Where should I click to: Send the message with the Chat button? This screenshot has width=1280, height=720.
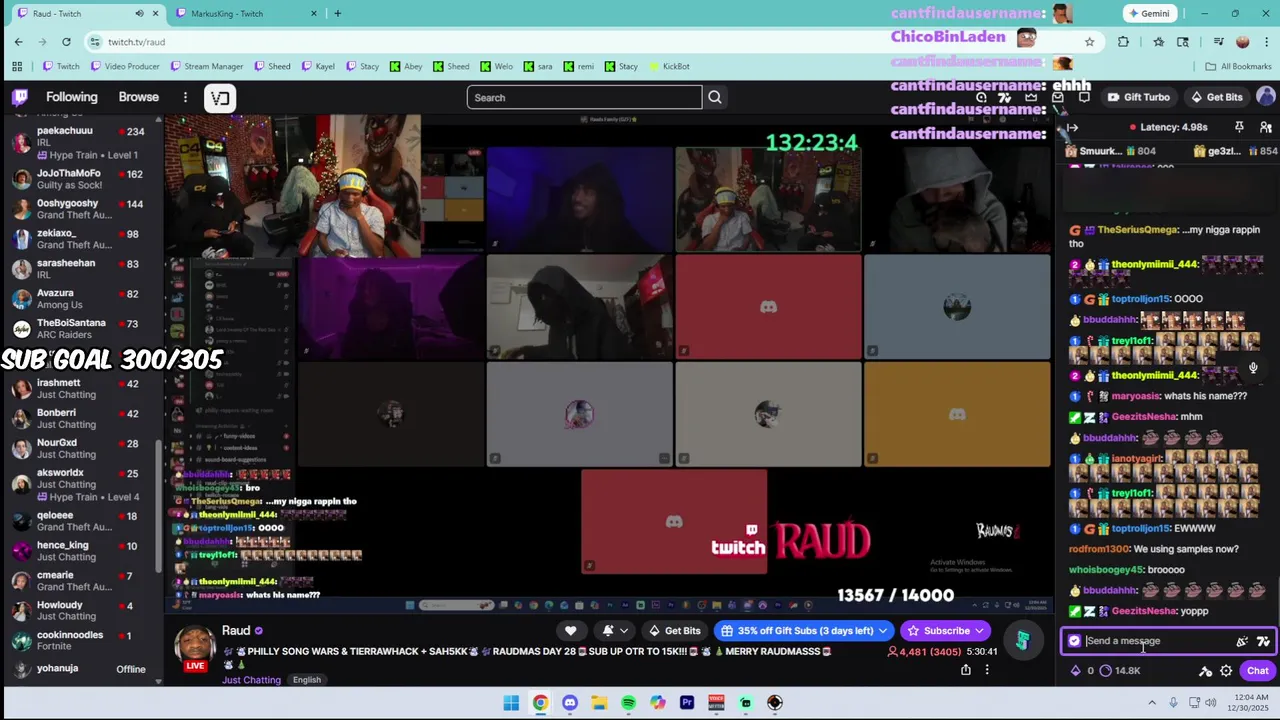(1257, 671)
